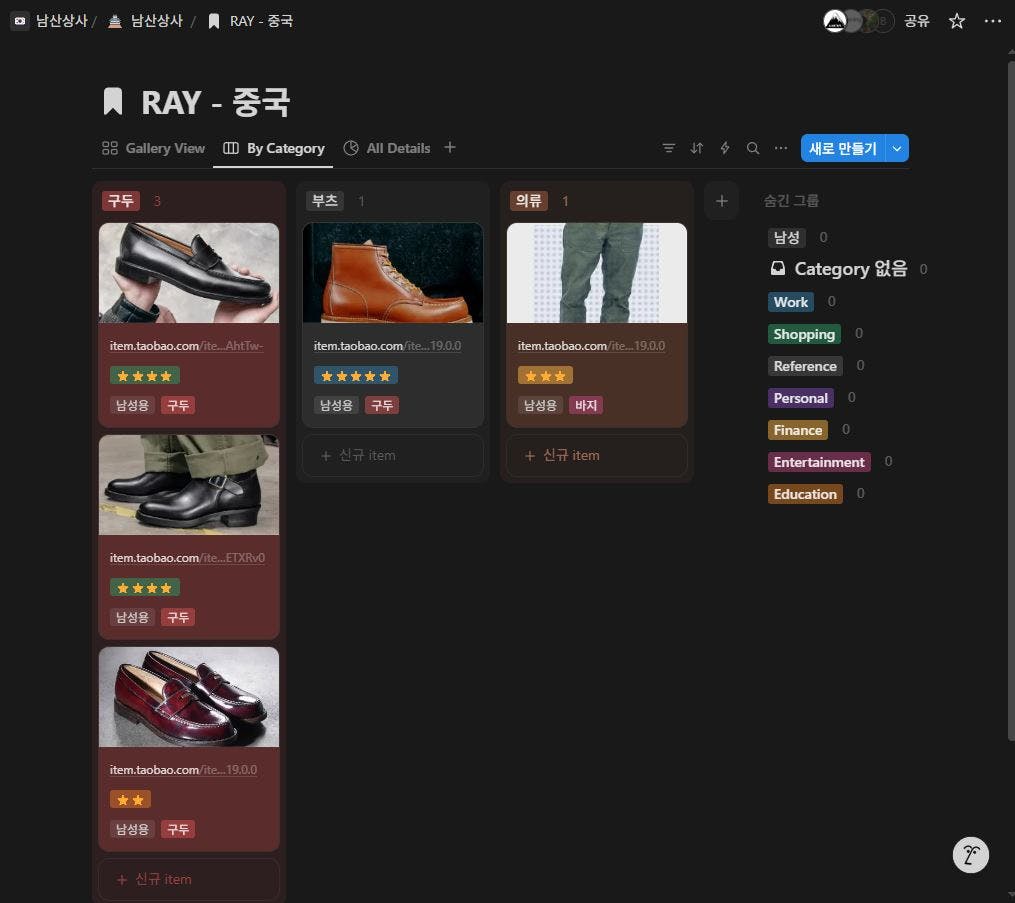1015x903 pixels.
Task: Click the workspace icon before 남산상사 breadcrumb
Action: pos(20,21)
